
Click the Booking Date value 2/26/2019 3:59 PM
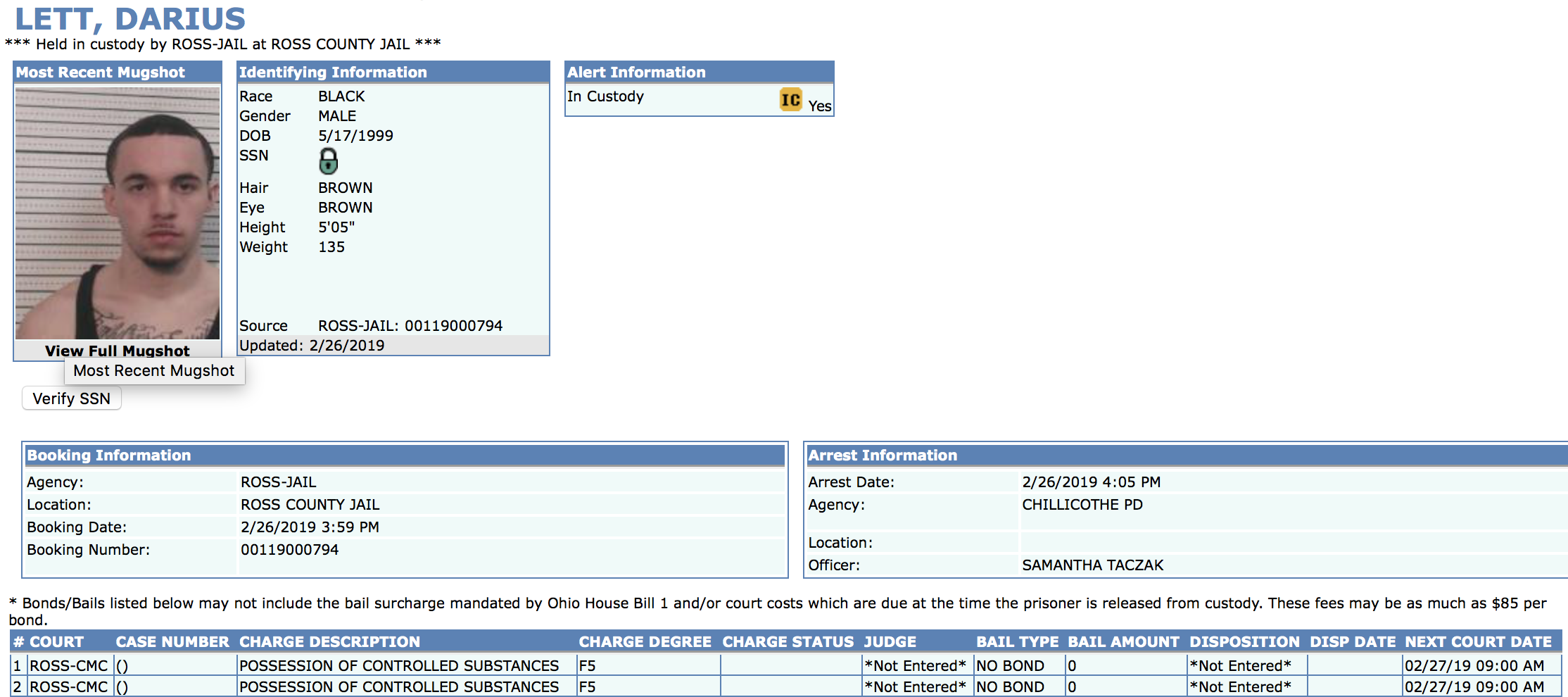pyautogui.click(x=310, y=527)
